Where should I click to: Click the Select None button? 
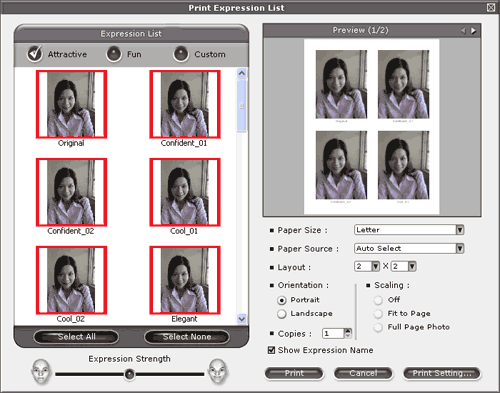(187, 337)
